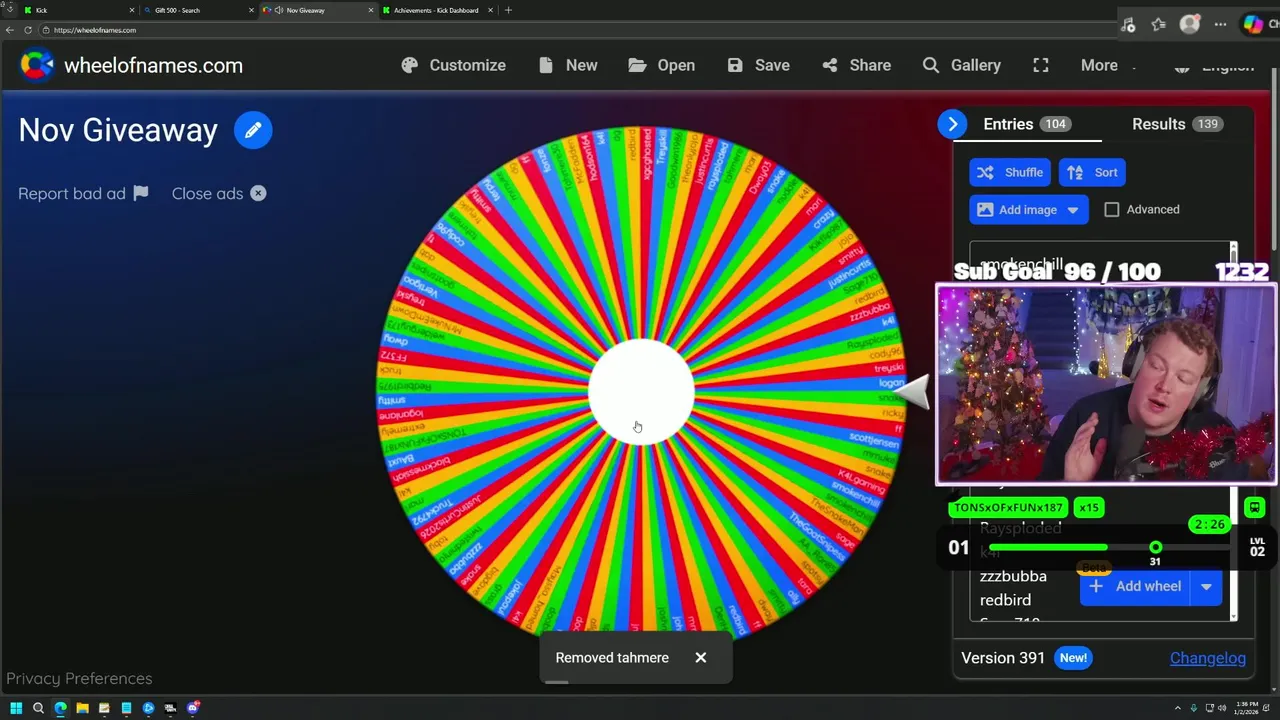Save the current wheel

(758, 65)
